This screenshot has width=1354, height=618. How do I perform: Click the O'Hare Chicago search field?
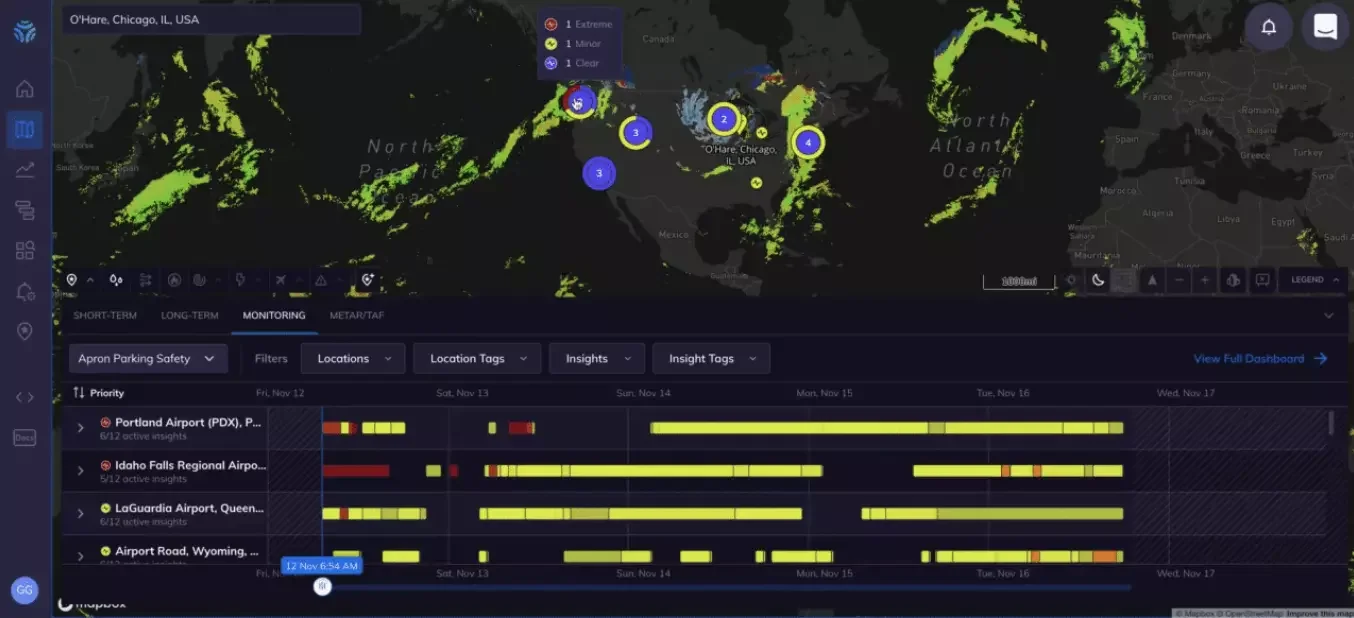[210, 19]
